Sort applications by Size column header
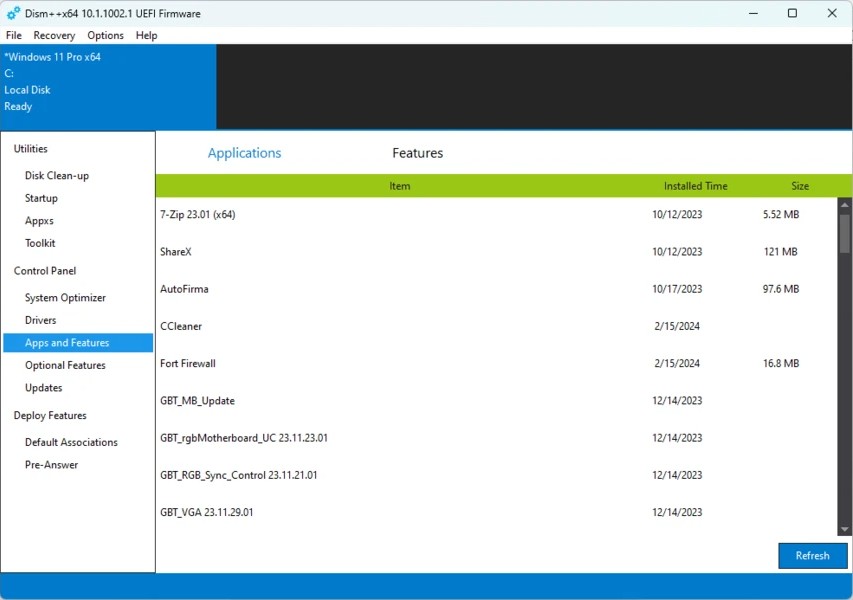This screenshot has height=600, width=853. coord(799,186)
